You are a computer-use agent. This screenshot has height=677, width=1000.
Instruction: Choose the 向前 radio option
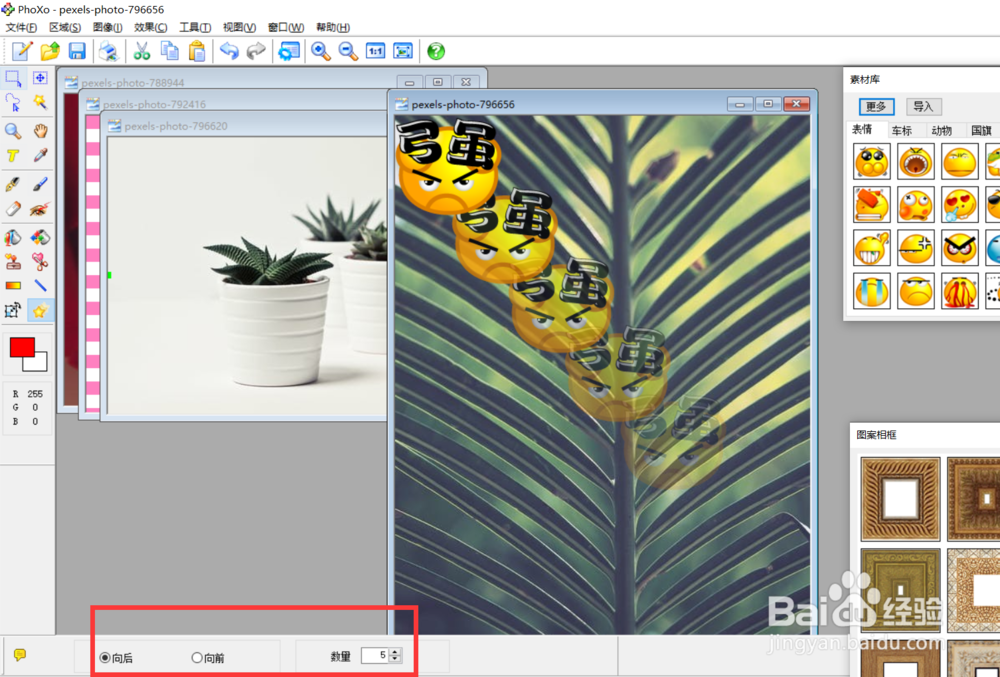click(x=208, y=657)
